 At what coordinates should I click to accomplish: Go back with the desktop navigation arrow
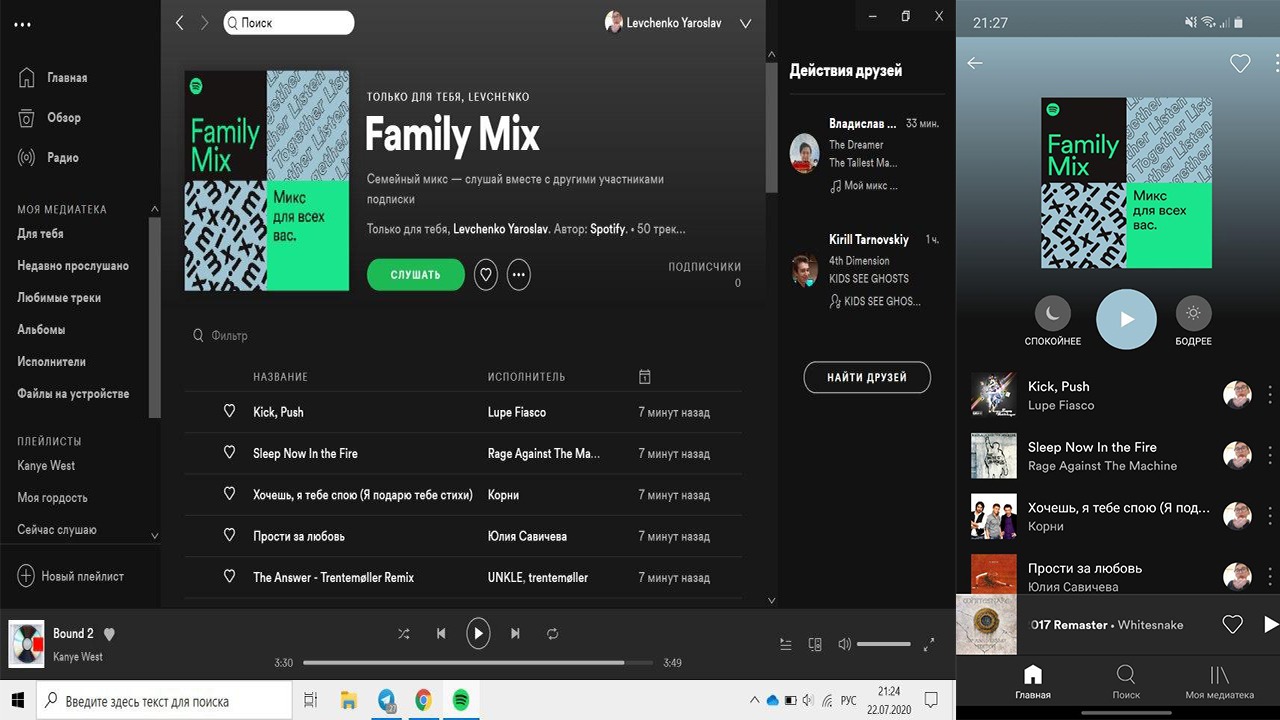180,23
